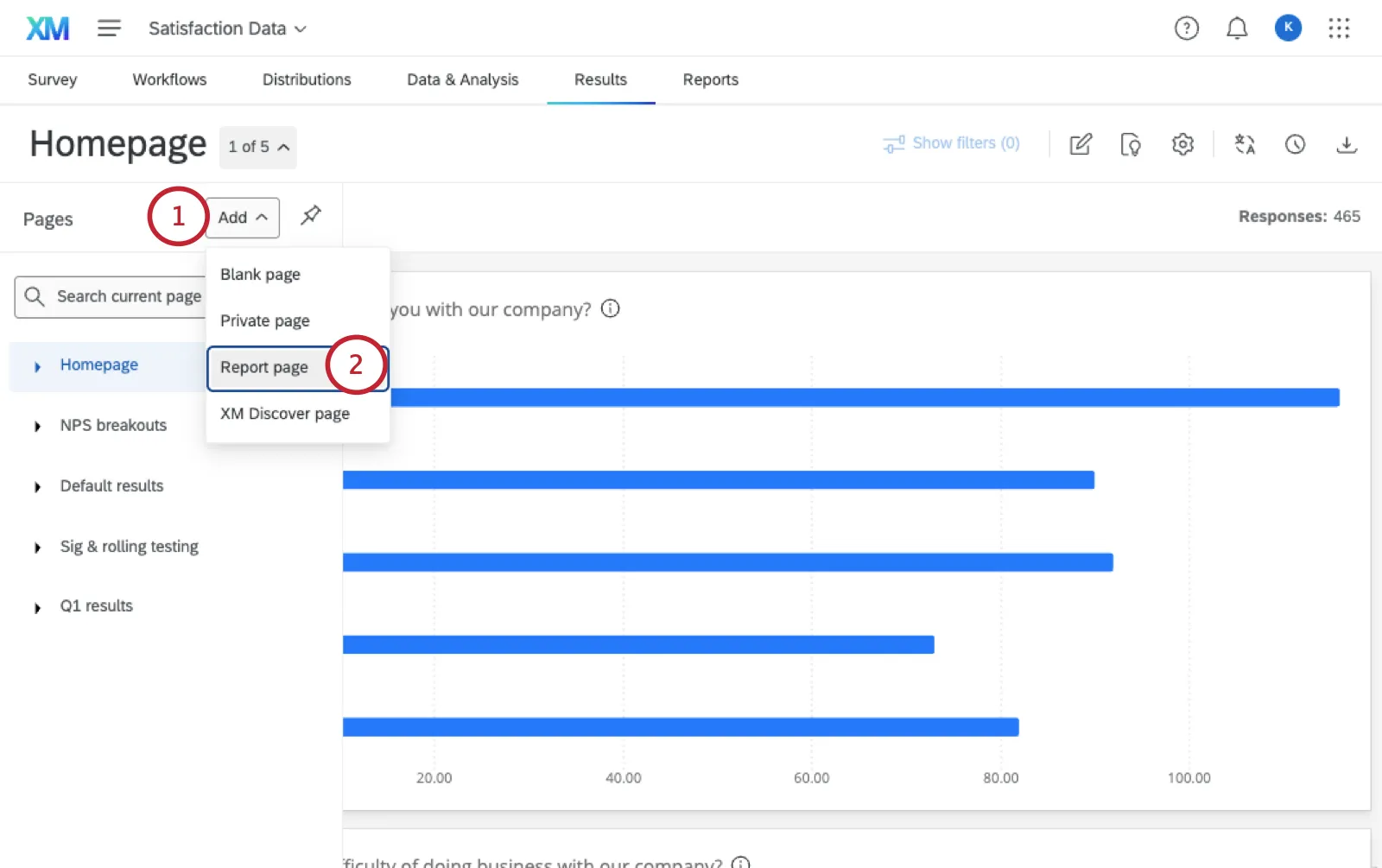This screenshot has width=1382, height=868.
Task: Switch to the Distributions tab
Action: (307, 79)
